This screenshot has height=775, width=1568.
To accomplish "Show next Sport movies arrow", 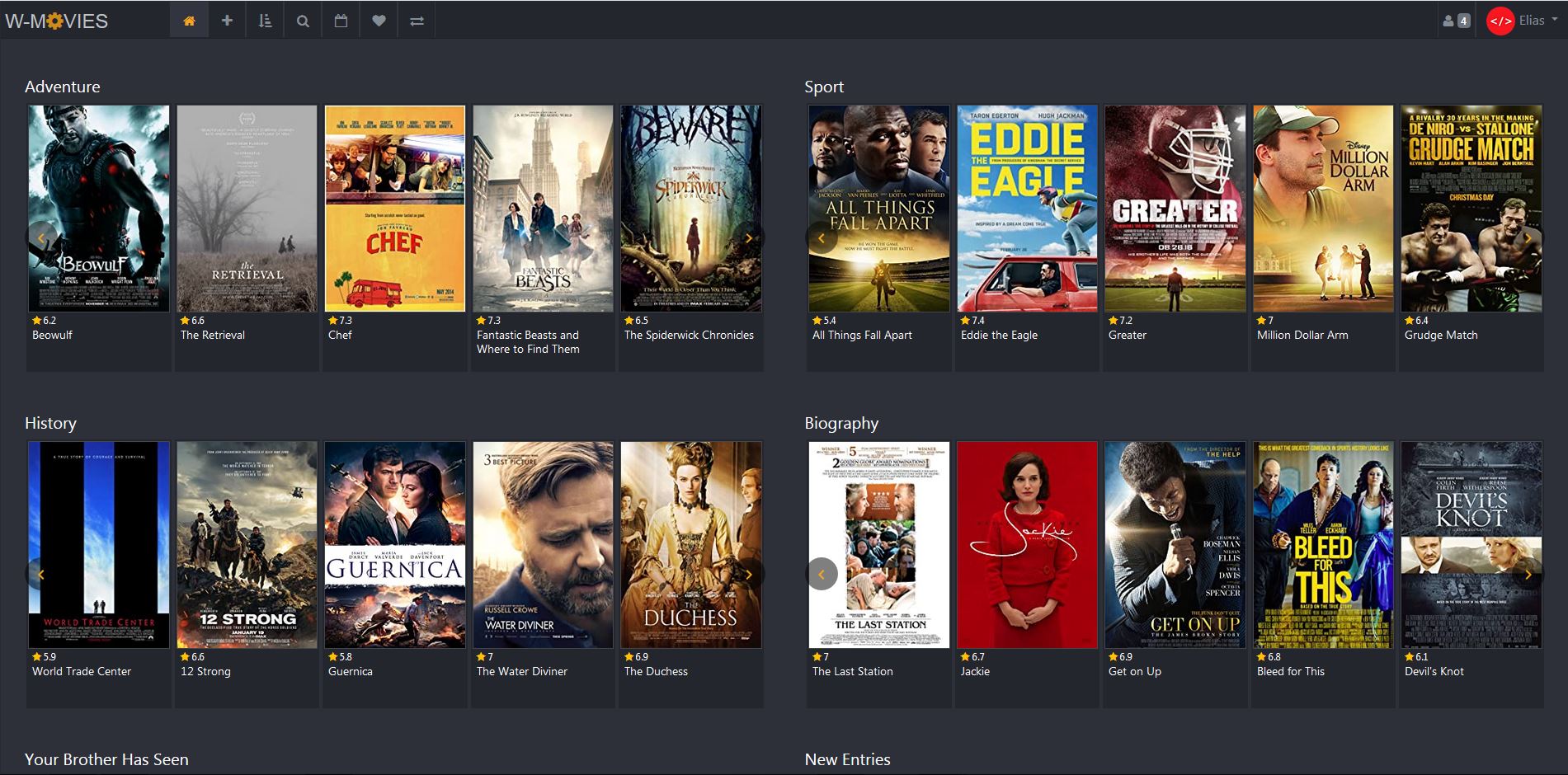I will tap(1528, 238).
